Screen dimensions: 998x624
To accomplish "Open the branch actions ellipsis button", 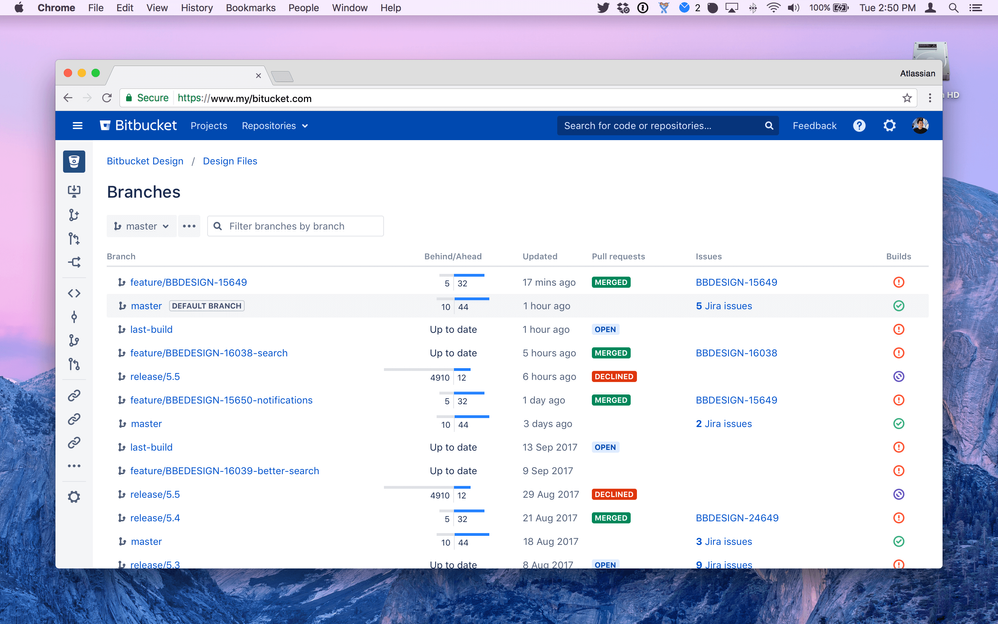I will pyautogui.click(x=189, y=226).
